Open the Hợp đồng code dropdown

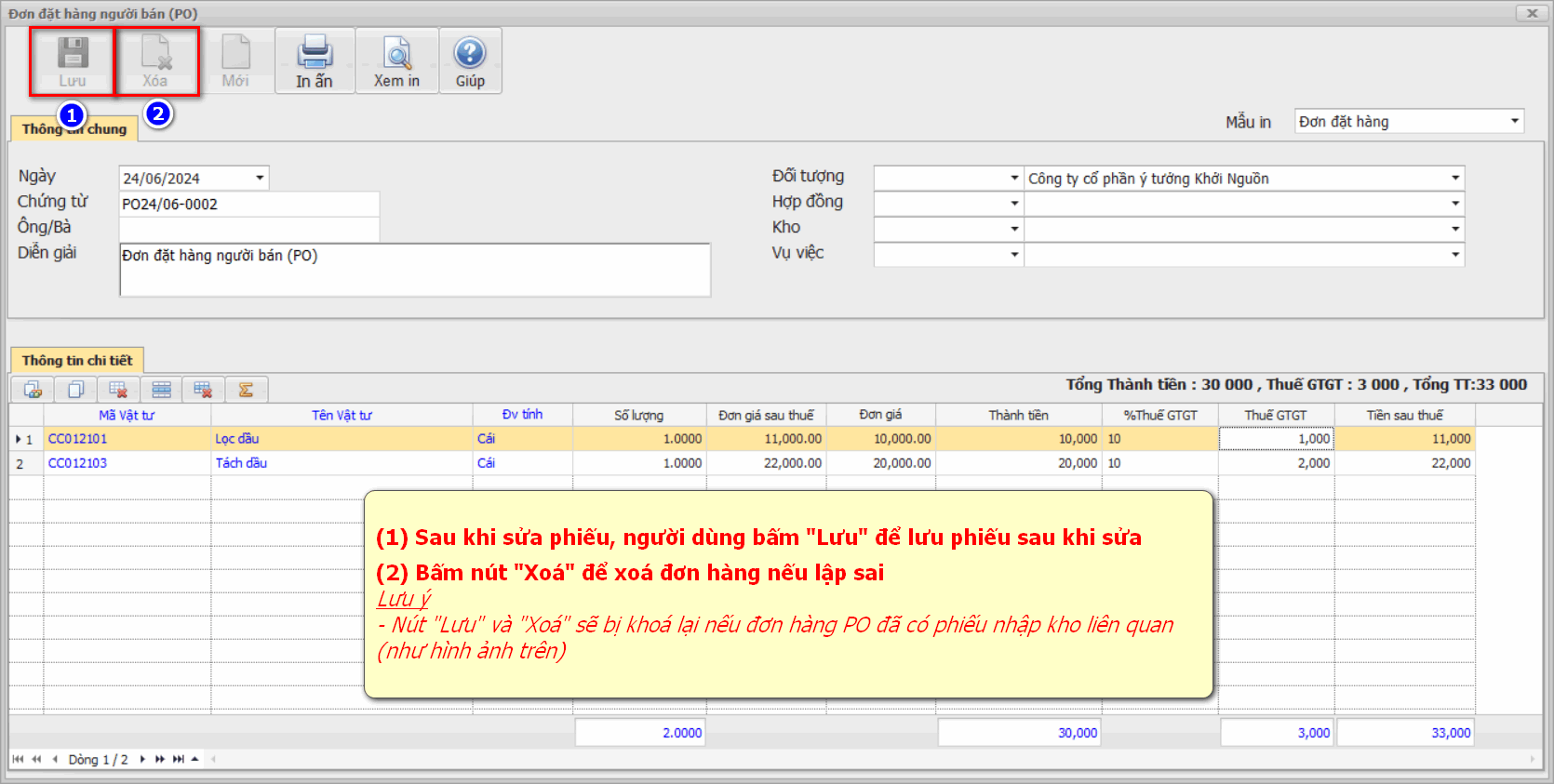1013,204
